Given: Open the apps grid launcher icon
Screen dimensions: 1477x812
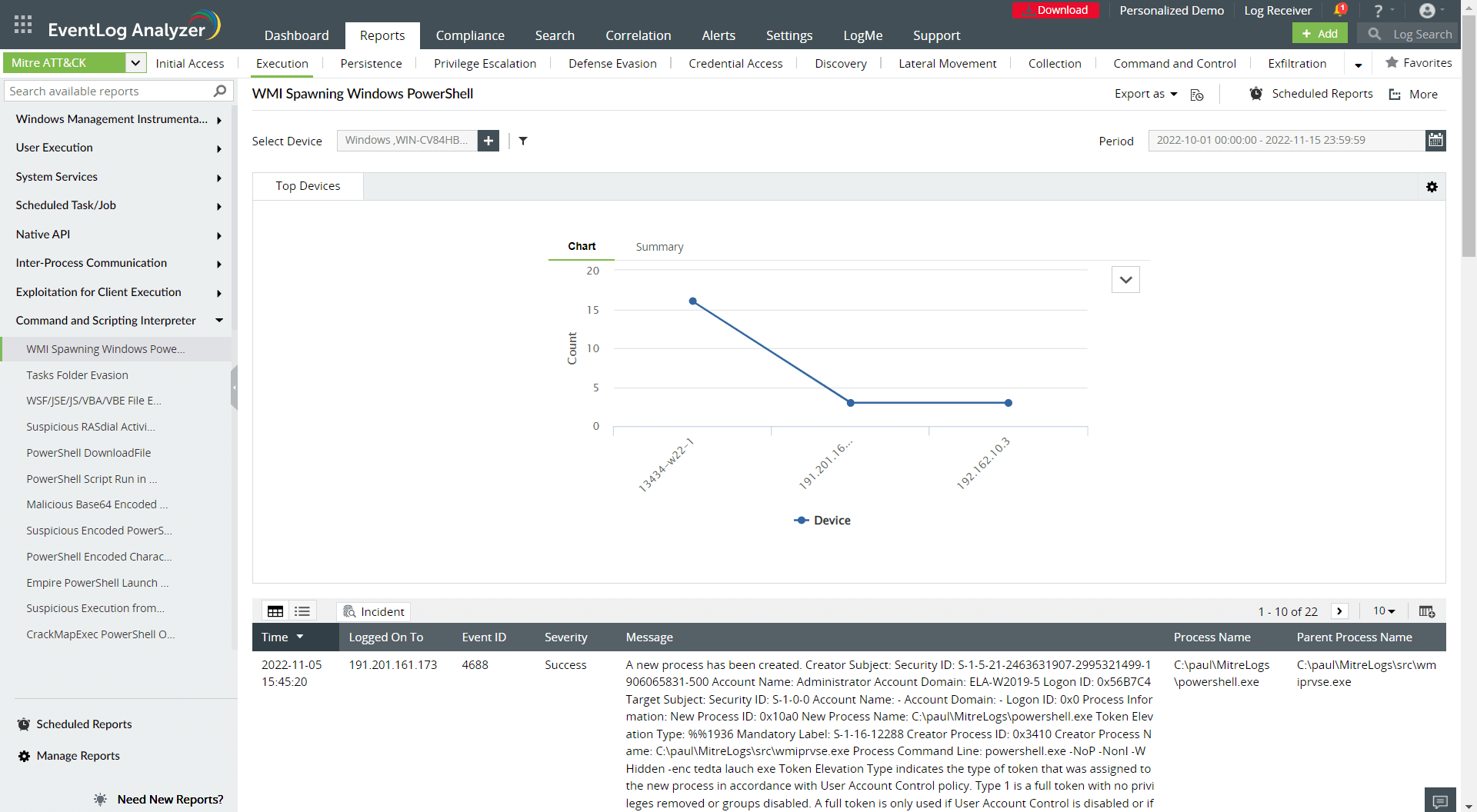Looking at the screenshot, I should point(23,24).
